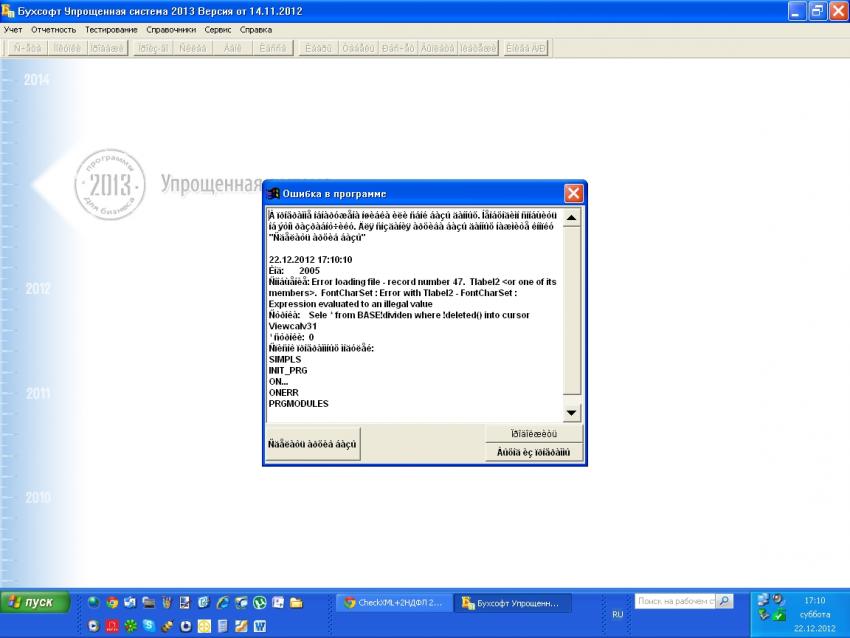This screenshot has height=638, width=850.
Task: Open the Сервис menu
Action: tap(218, 30)
